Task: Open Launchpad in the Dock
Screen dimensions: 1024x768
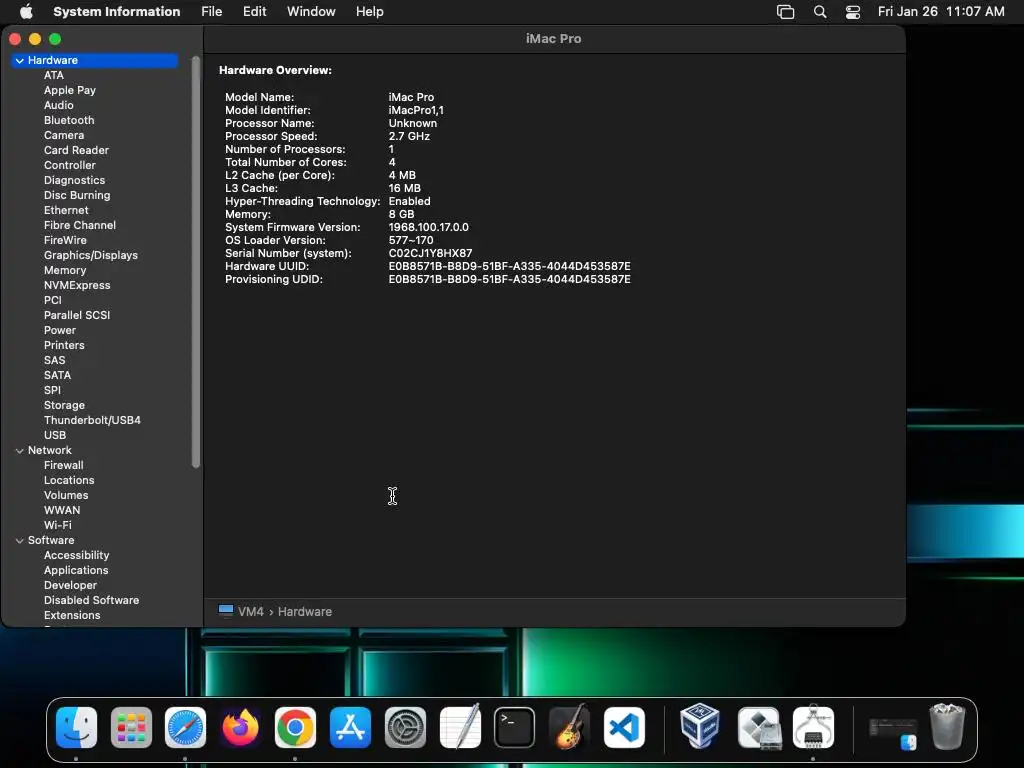Action: pyautogui.click(x=131, y=727)
